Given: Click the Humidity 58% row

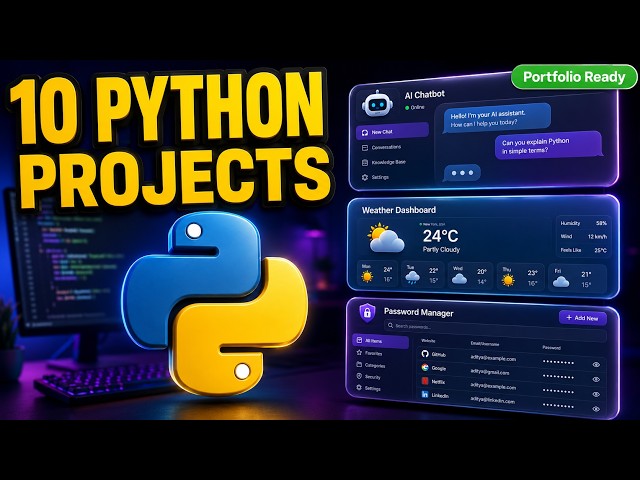Looking at the screenshot, I should [584, 223].
